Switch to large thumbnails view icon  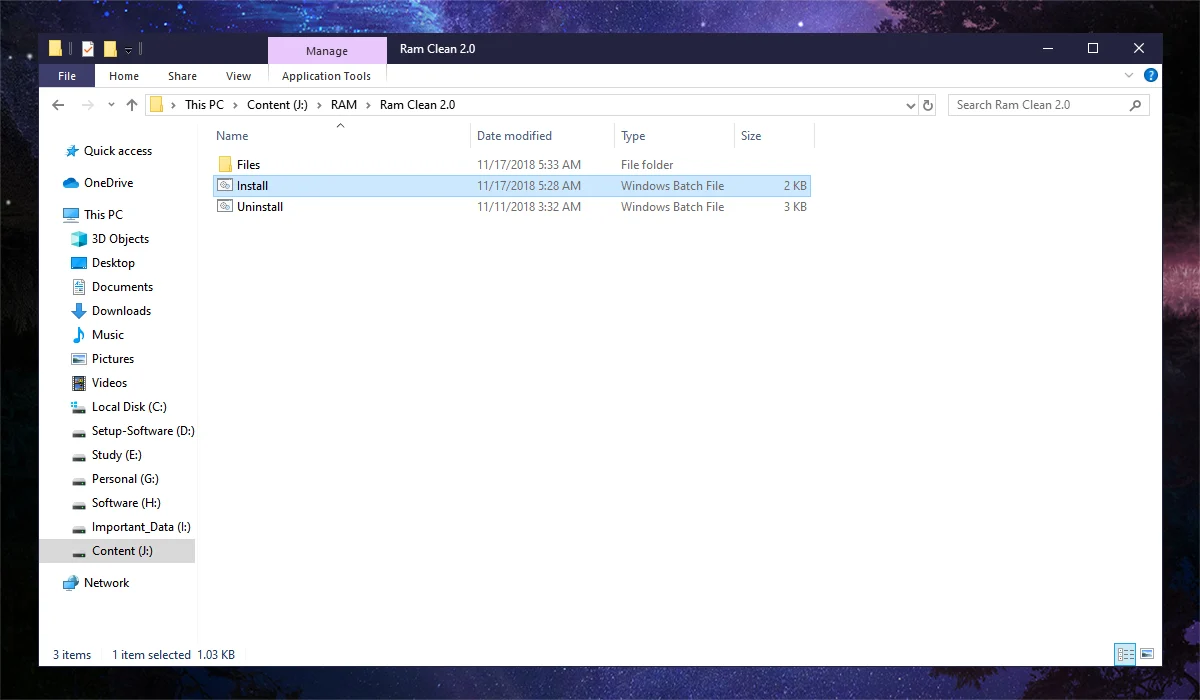(1147, 655)
